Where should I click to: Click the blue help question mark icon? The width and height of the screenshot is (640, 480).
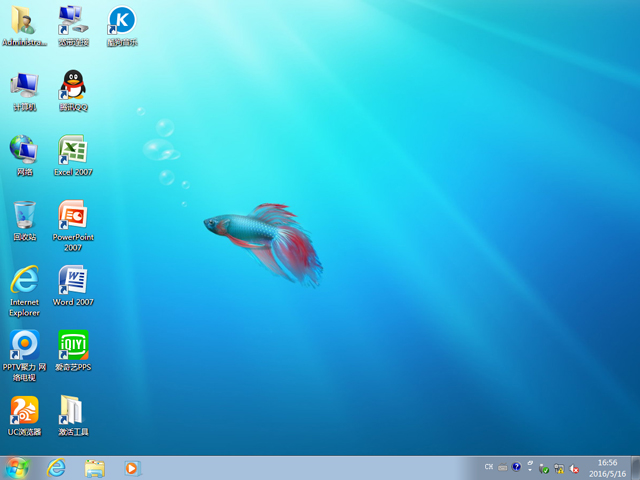[516, 467]
